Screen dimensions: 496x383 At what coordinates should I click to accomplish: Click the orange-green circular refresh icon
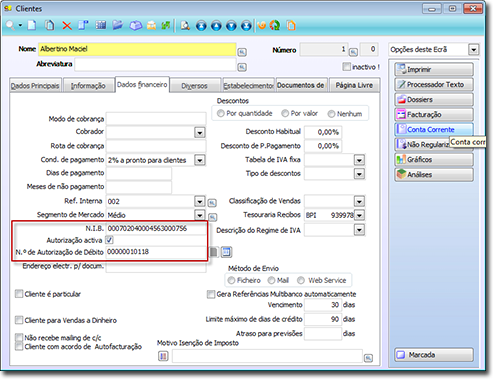click(x=275, y=26)
